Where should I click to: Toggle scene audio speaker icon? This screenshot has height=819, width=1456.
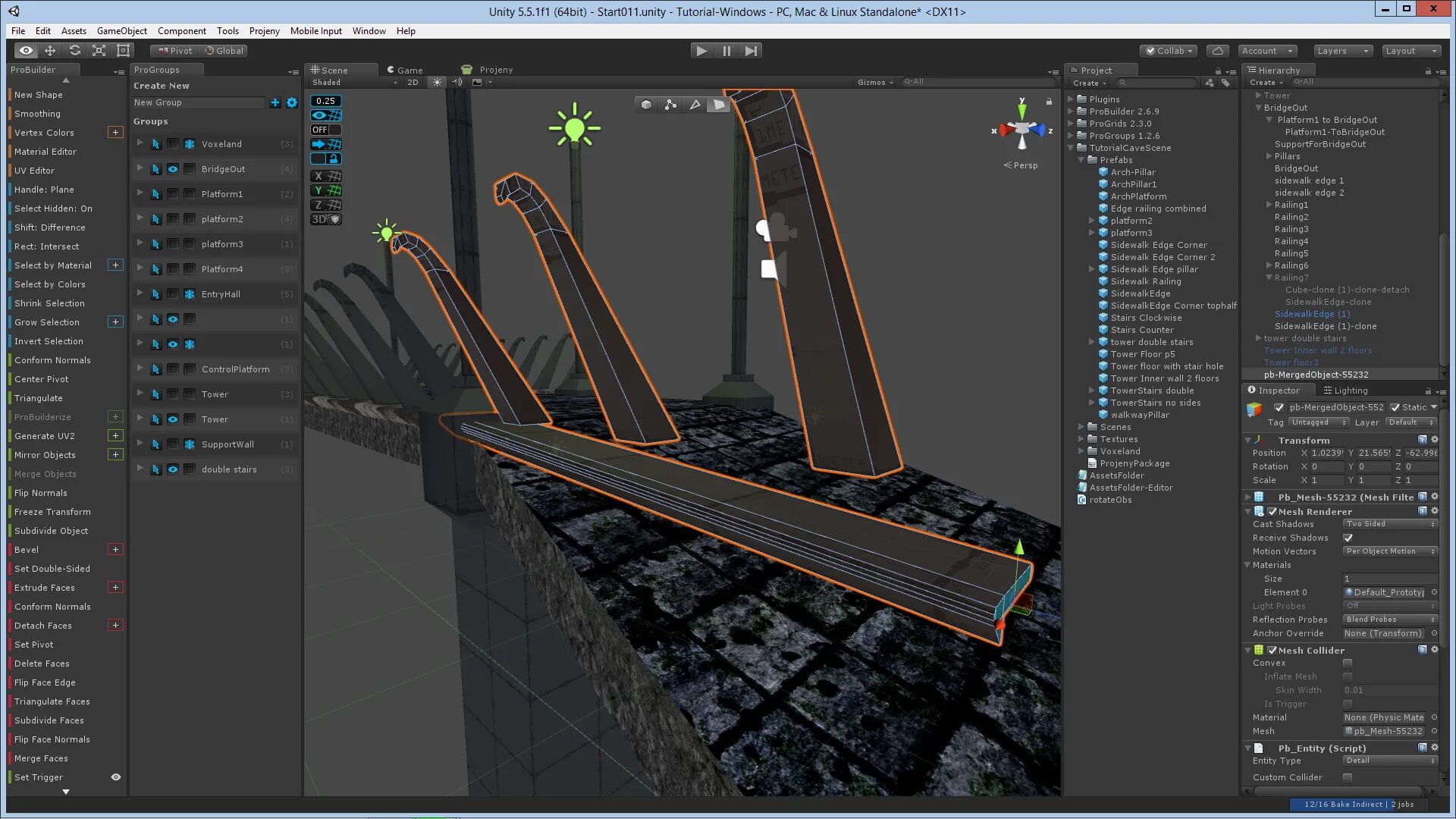(x=457, y=82)
